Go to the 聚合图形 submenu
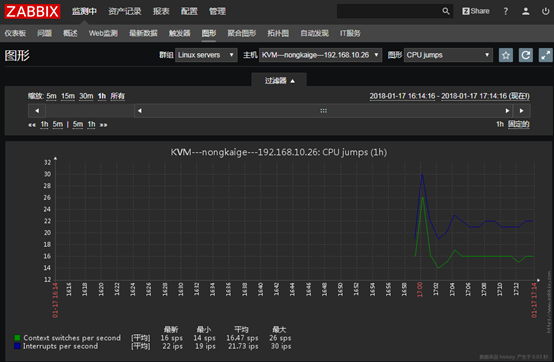 pyautogui.click(x=242, y=33)
